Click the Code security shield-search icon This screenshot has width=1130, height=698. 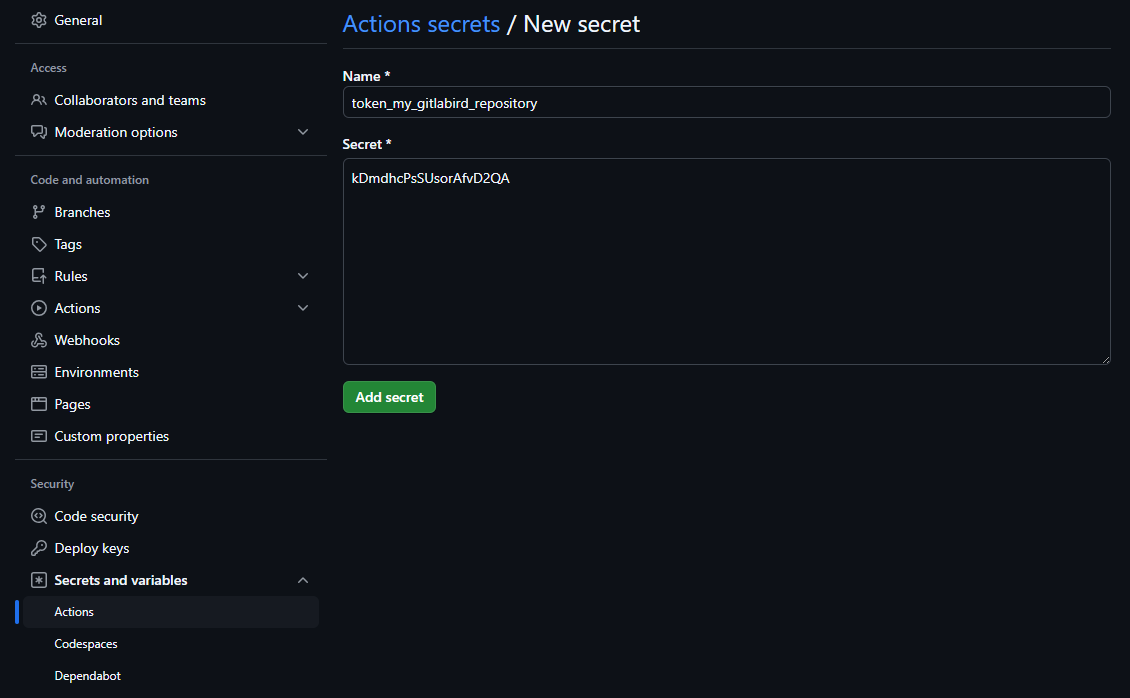tap(39, 516)
